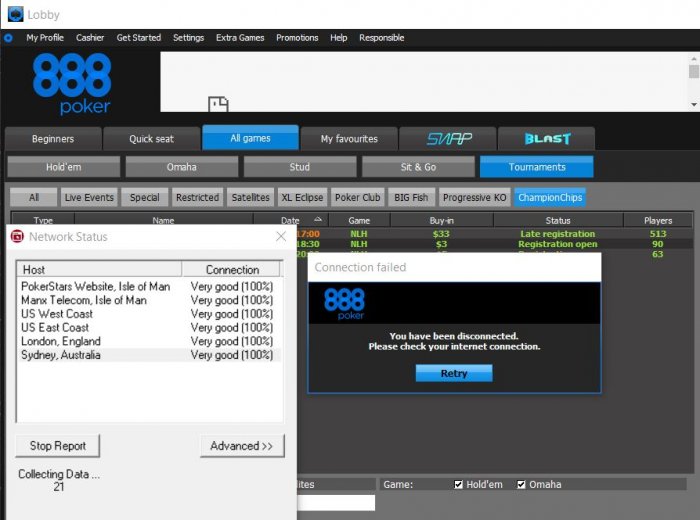Select the Sit & Go tab
The width and height of the screenshot is (700, 520).
(x=418, y=167)
